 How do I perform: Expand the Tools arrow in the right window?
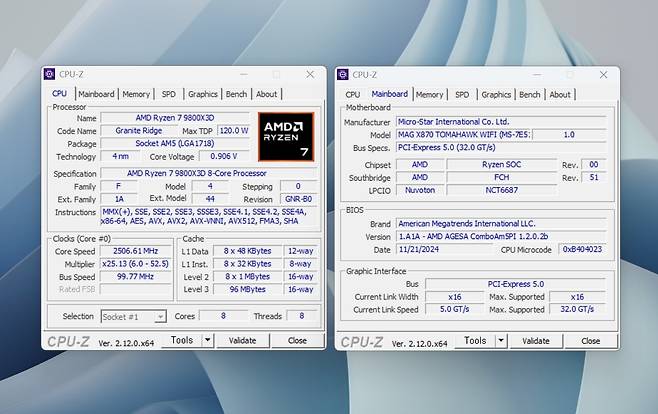(x=500, y=341)
